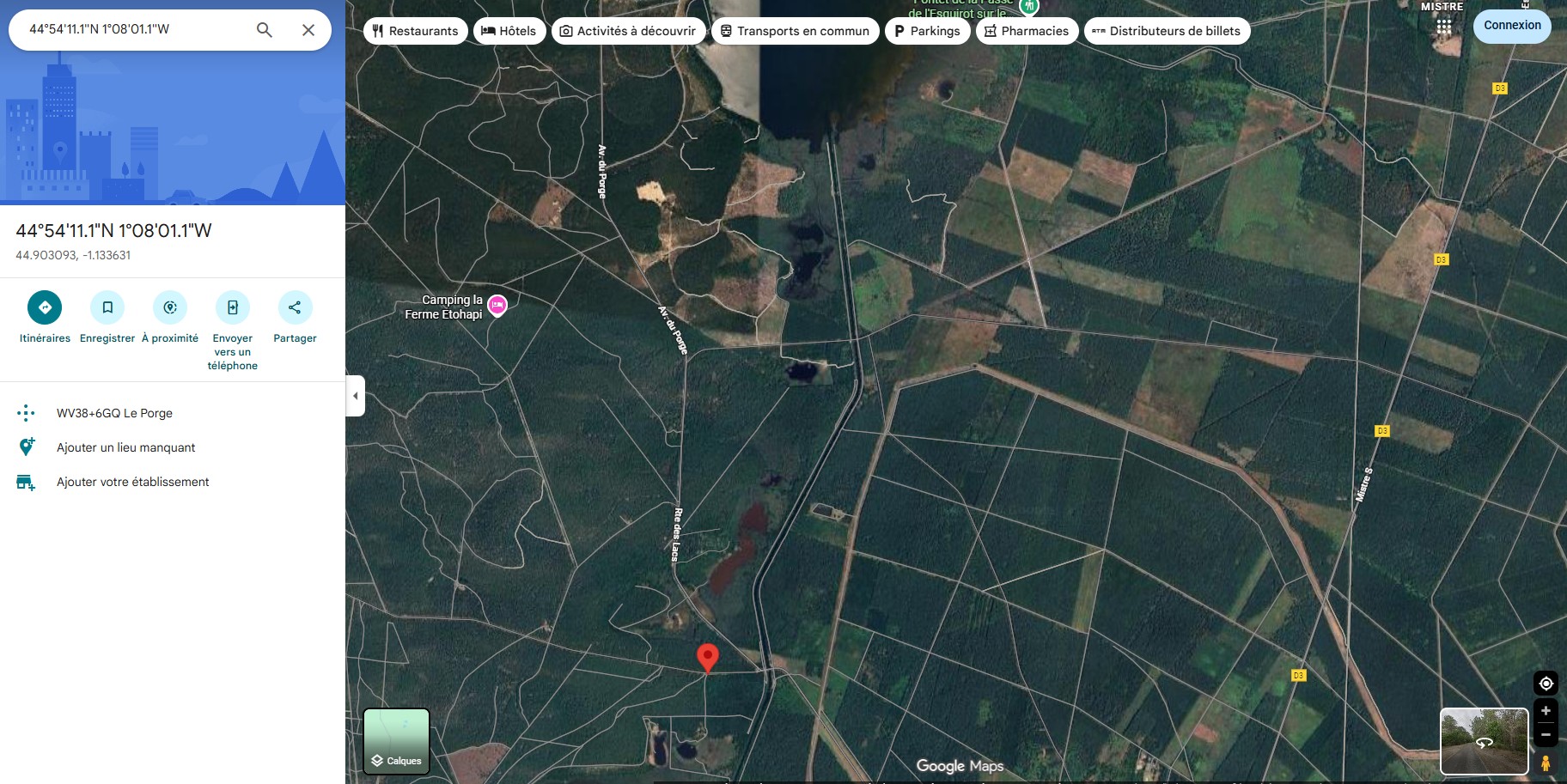
Task: Open Itinéraires directions
Action: coord(45,307)
